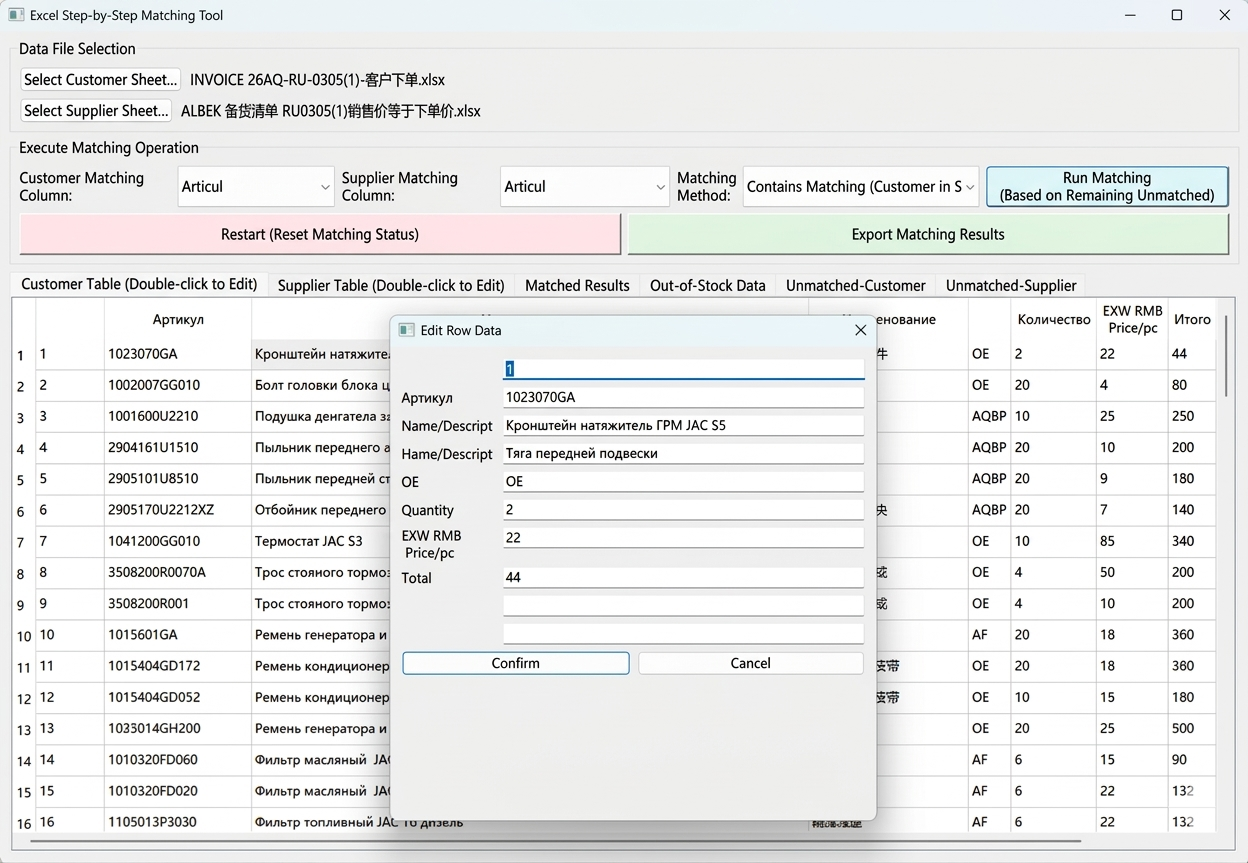Click the Quantity input field
Image resolution: width=1248 pixels, height=863 pixels.
[x=682, y=510]
